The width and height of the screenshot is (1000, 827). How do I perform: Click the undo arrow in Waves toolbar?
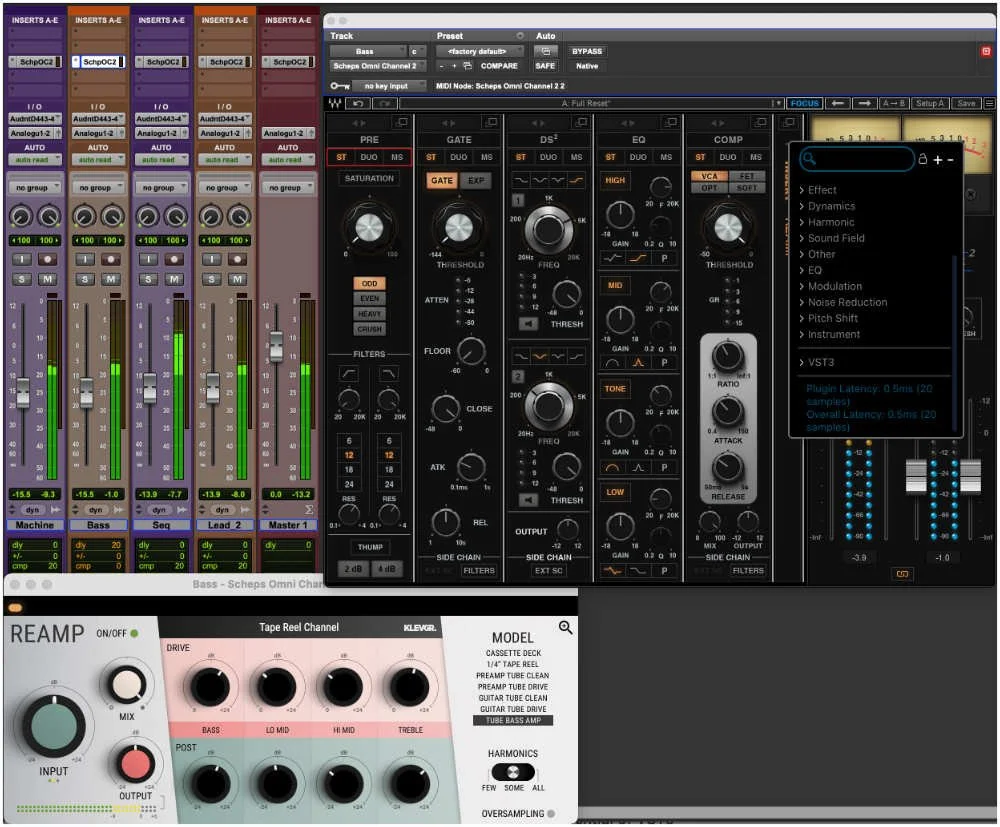pyautogui.click(x=358, y=103)
